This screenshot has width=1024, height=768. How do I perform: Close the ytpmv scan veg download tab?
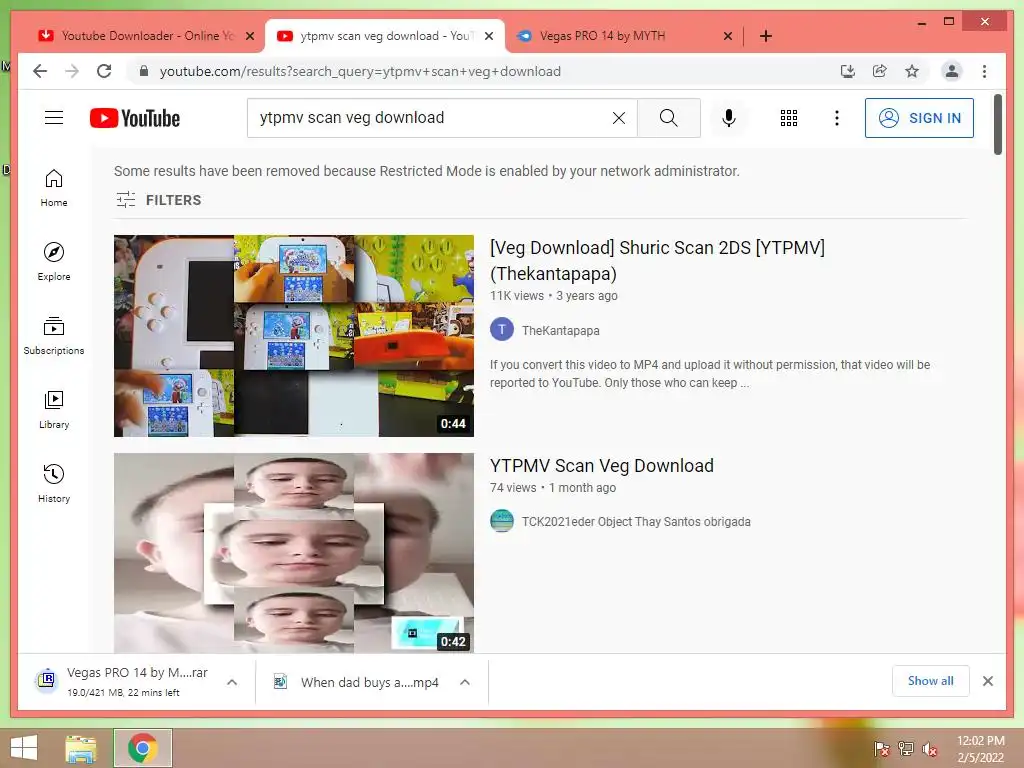point(488,36)
